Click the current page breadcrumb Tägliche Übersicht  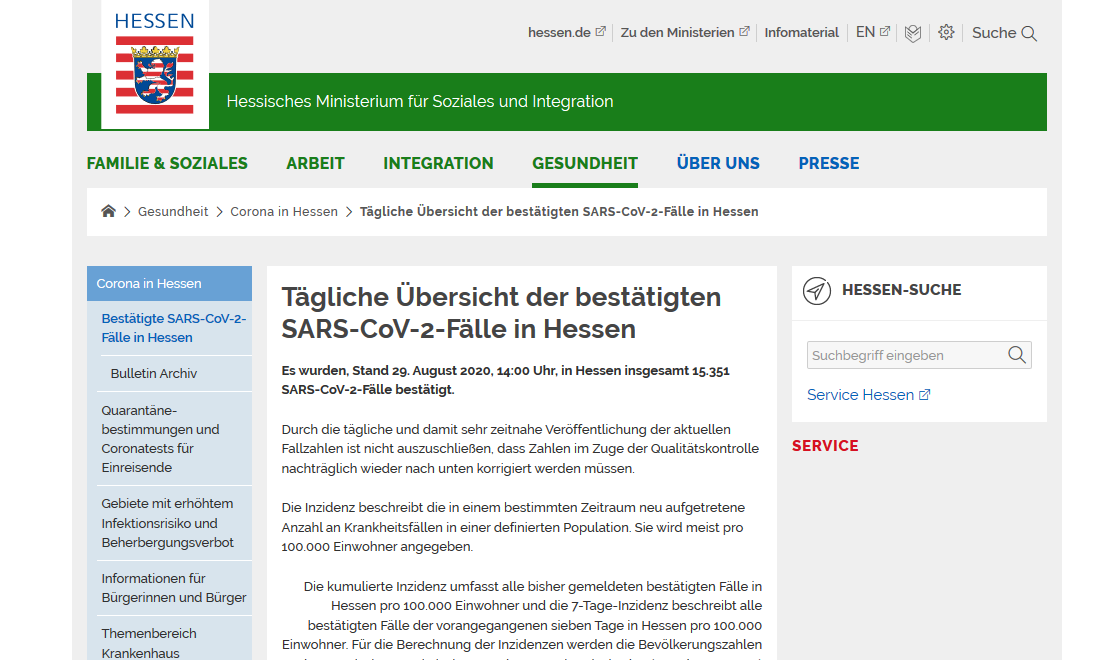pos(559,211)
